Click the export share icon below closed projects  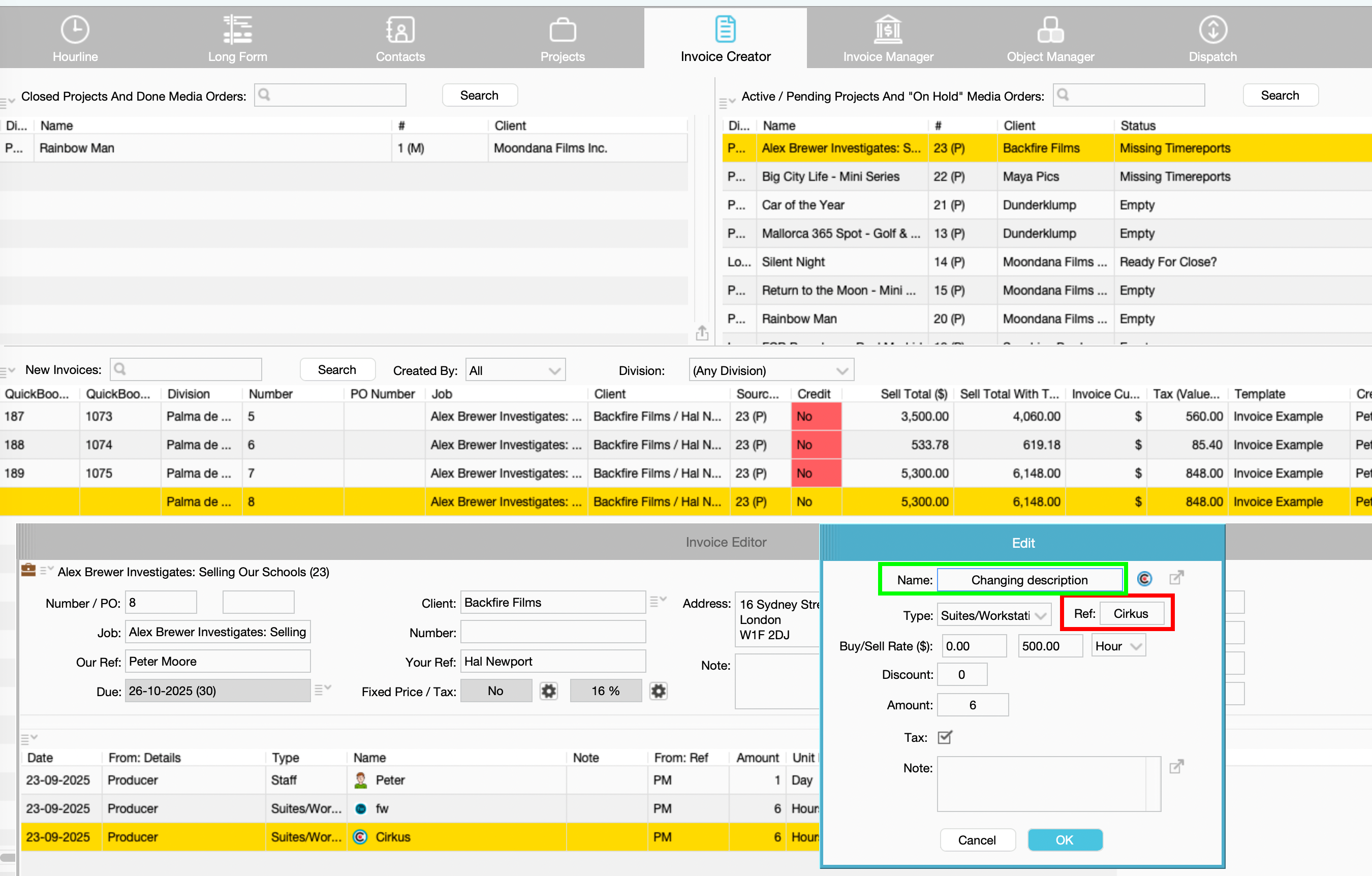click(x=702, y=333)
